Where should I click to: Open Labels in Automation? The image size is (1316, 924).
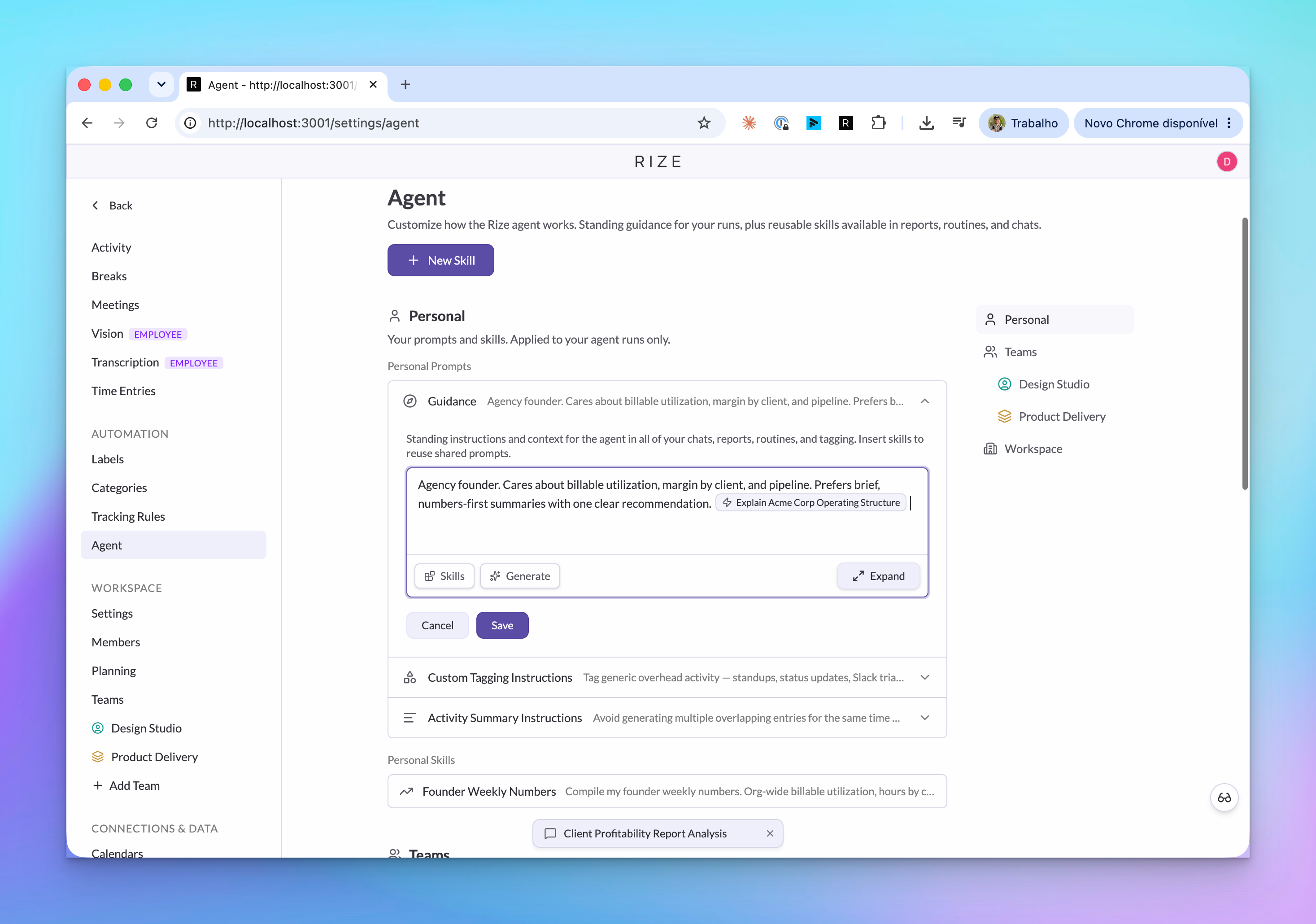107,459
